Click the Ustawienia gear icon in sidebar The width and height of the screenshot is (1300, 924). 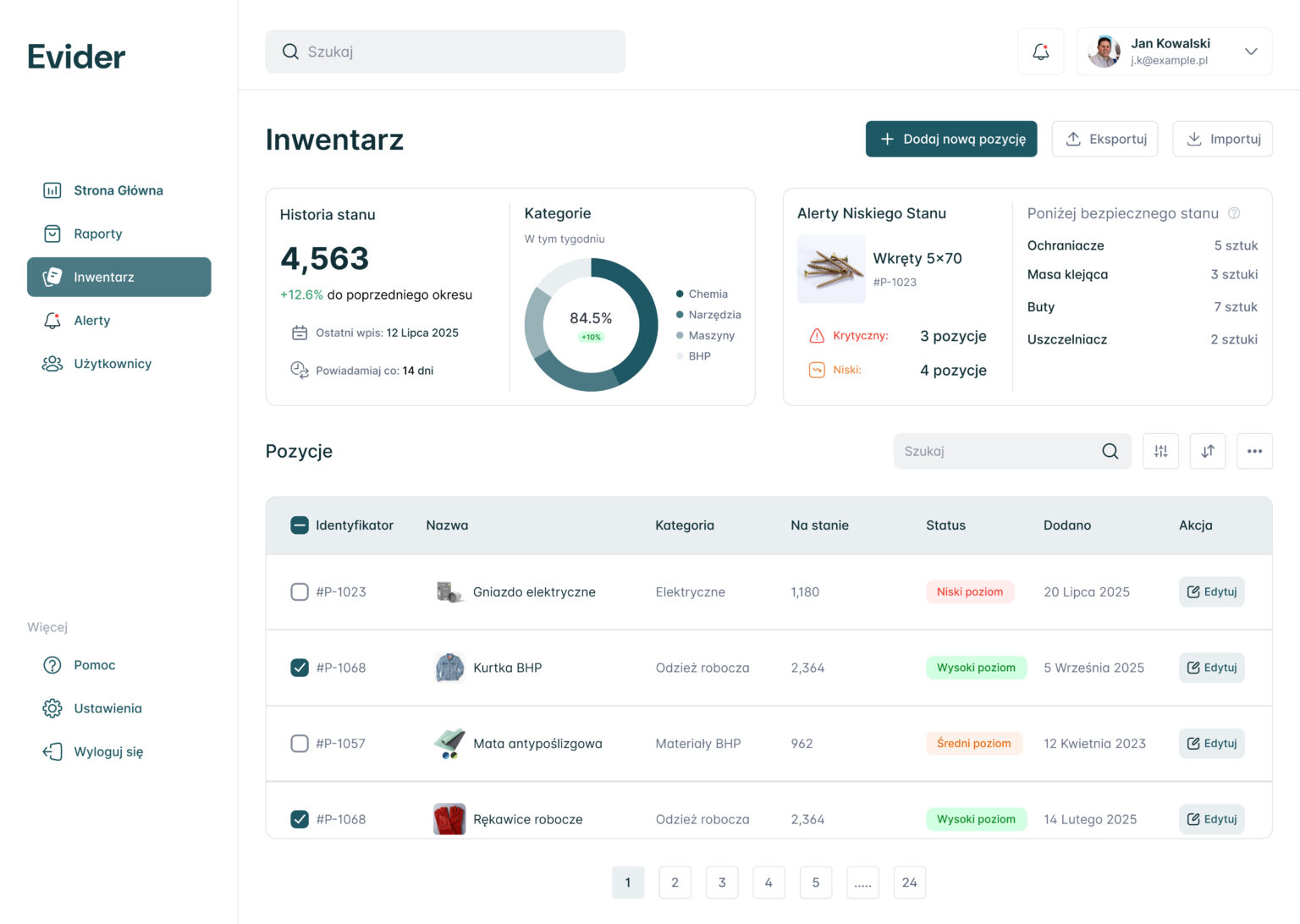point(52,708)
